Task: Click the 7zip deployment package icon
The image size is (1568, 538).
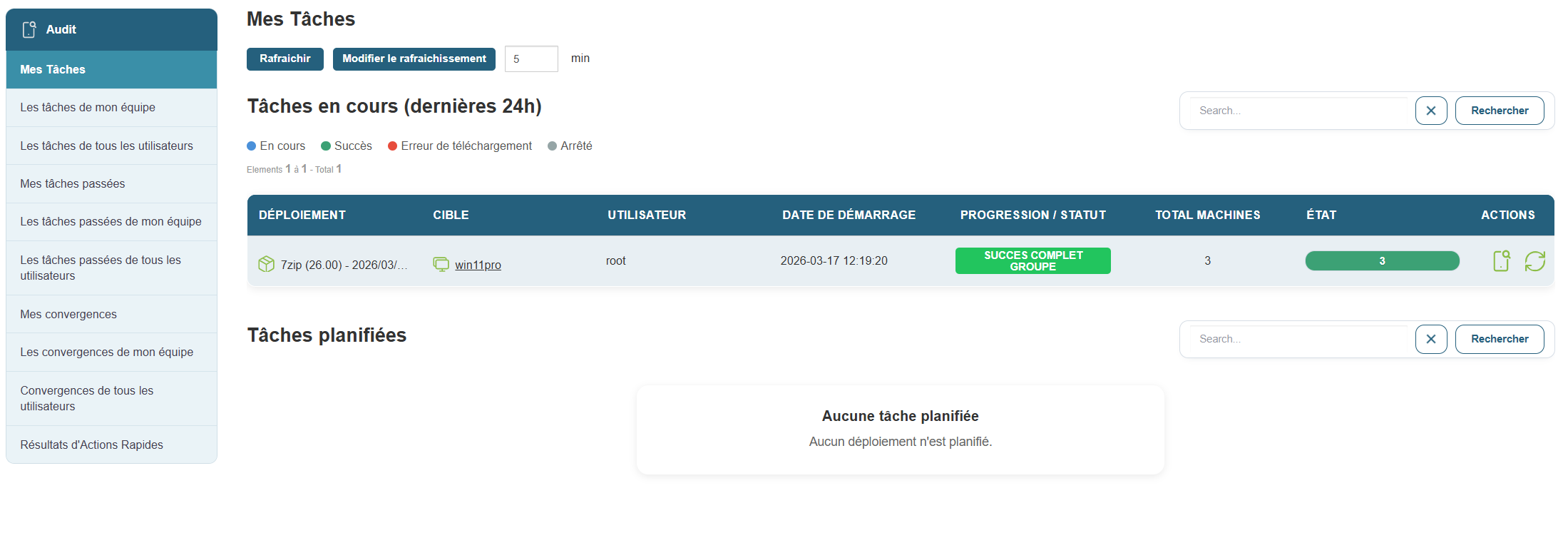Action: click(266, 264)
